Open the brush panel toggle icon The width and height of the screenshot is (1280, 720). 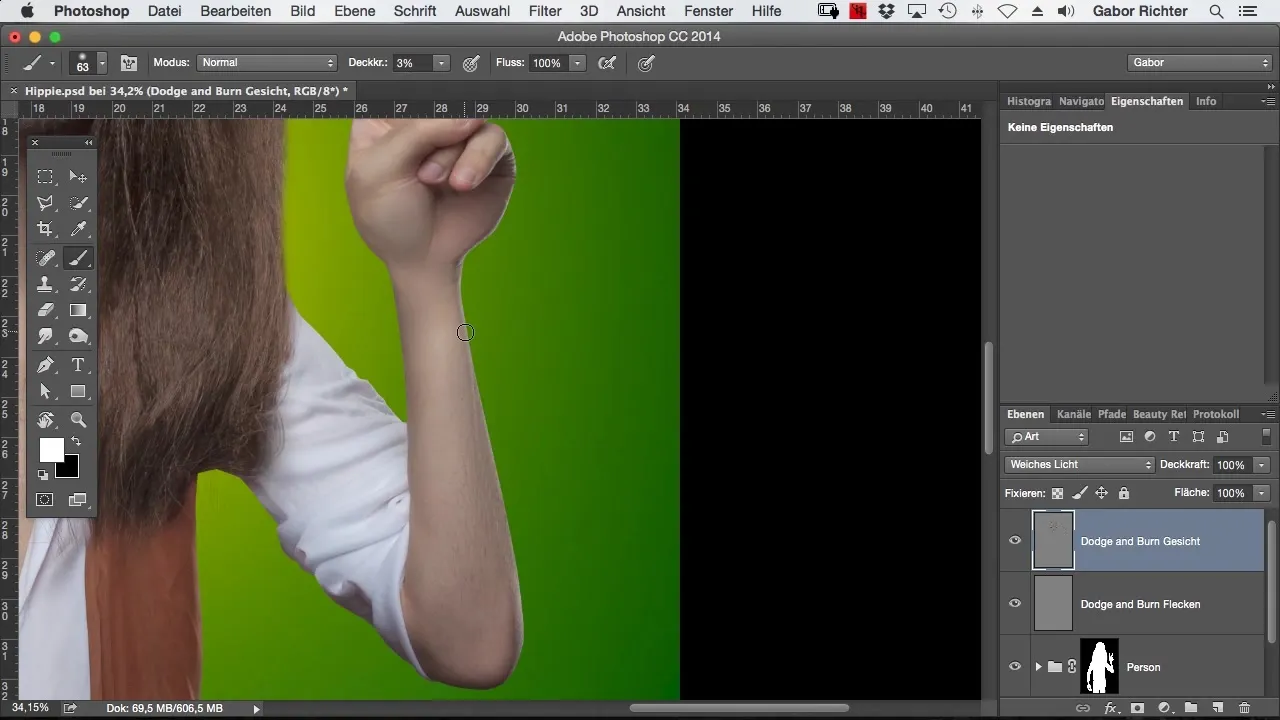129,63
